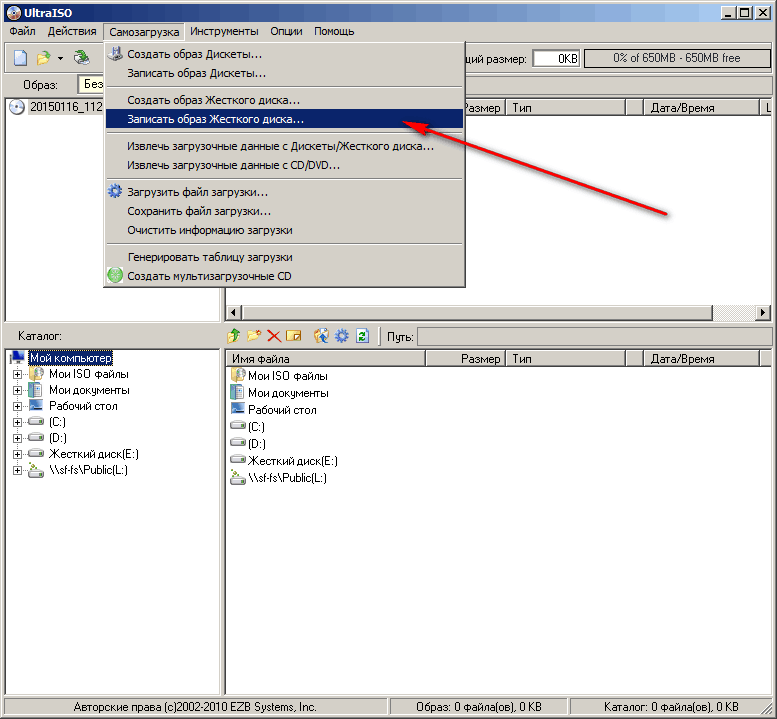Sort upper image list by Дата/Время column
This screenshot has width=777, height=719.
click(701, 108)
